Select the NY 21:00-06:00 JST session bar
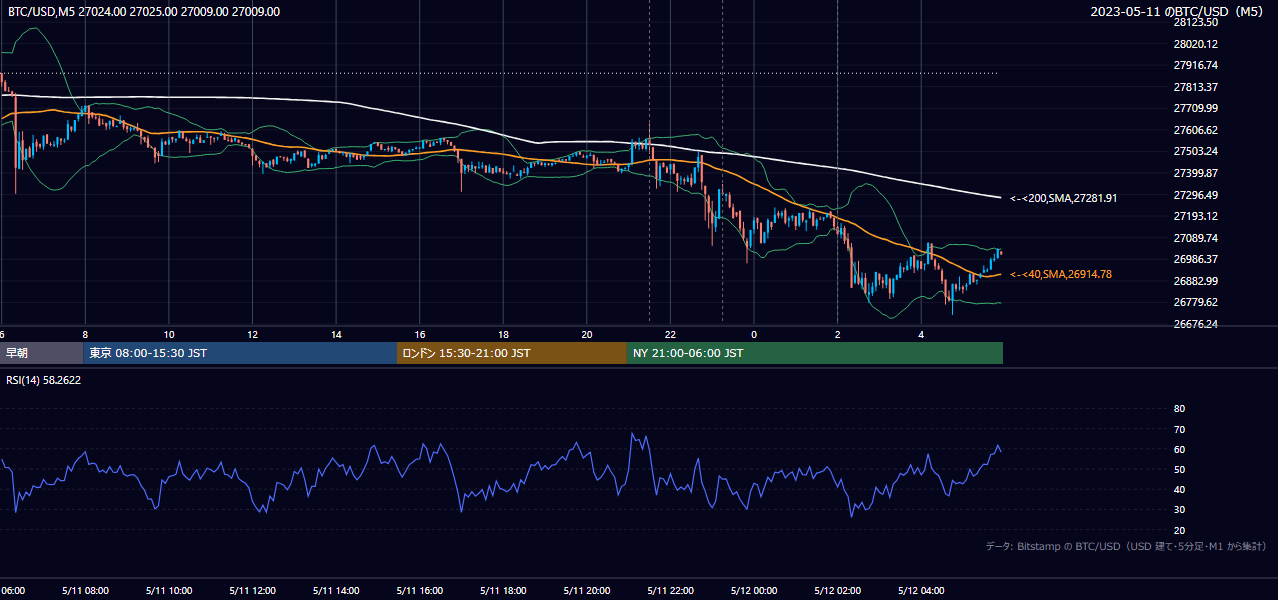 815,353
